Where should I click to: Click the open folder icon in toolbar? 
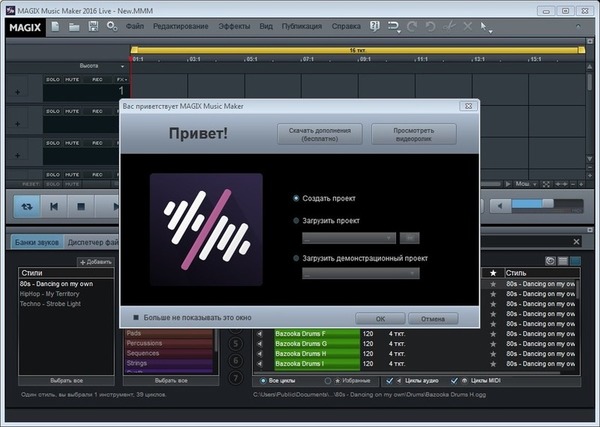click(74, 25)
